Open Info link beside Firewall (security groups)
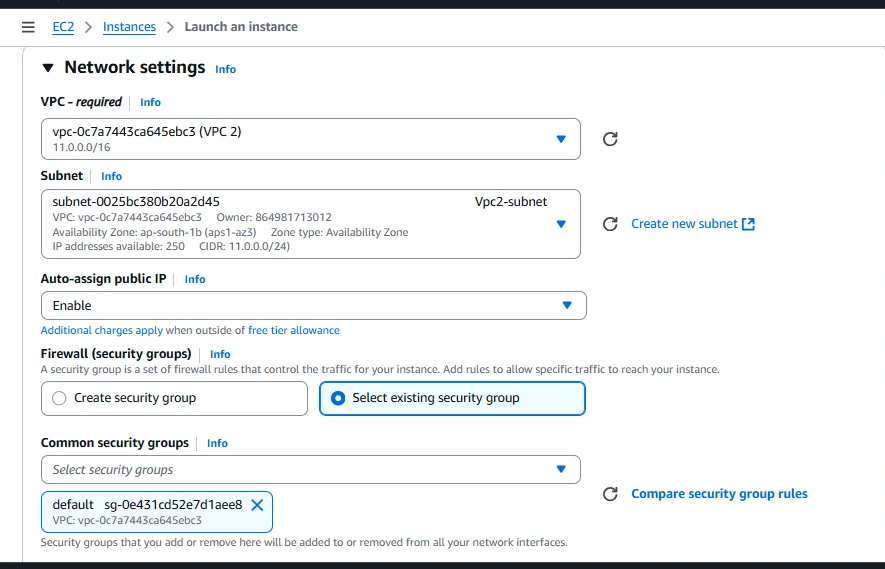 (x=220, y=354)
